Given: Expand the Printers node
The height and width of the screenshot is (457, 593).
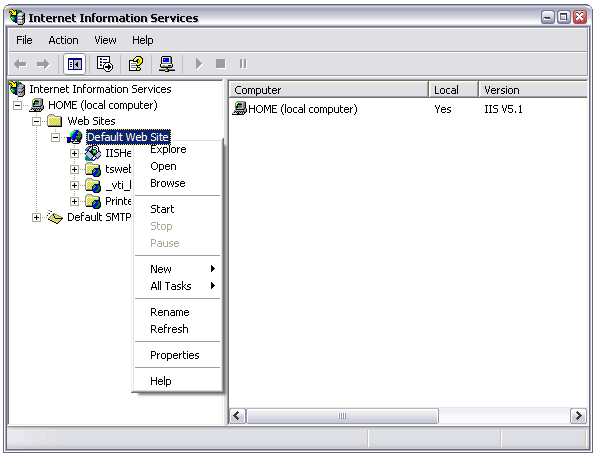Looking at the screenshot, I should (x=74, y=201).
